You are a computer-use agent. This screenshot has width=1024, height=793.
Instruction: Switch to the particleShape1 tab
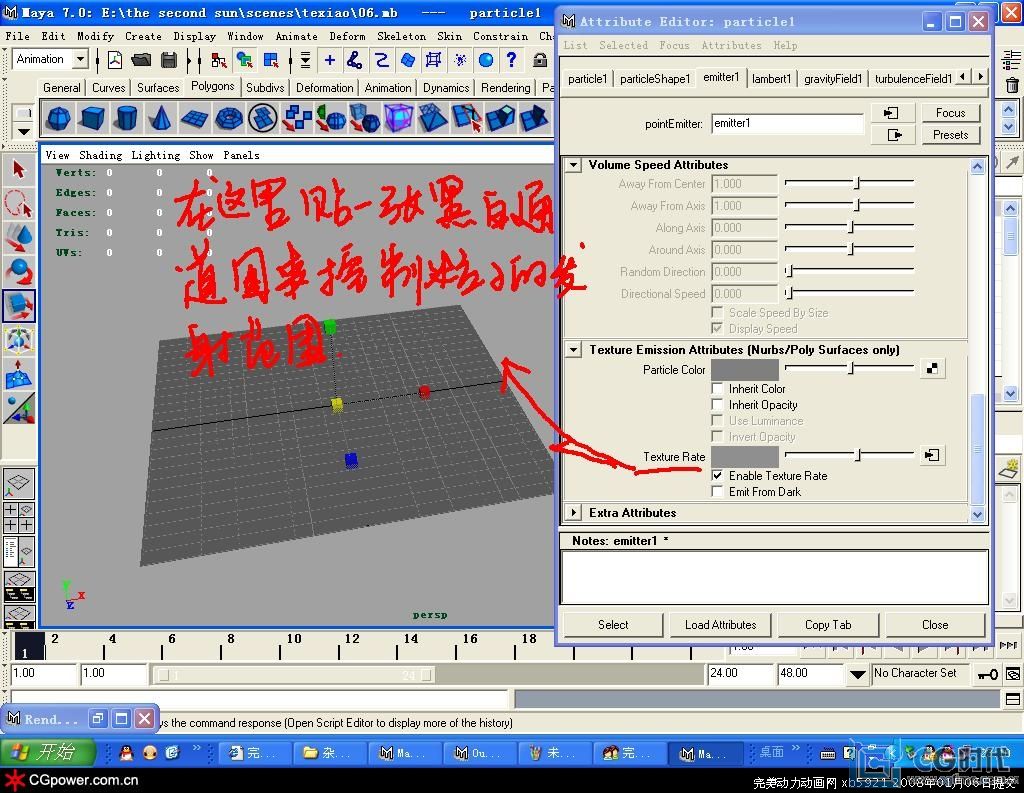point(654,79)
